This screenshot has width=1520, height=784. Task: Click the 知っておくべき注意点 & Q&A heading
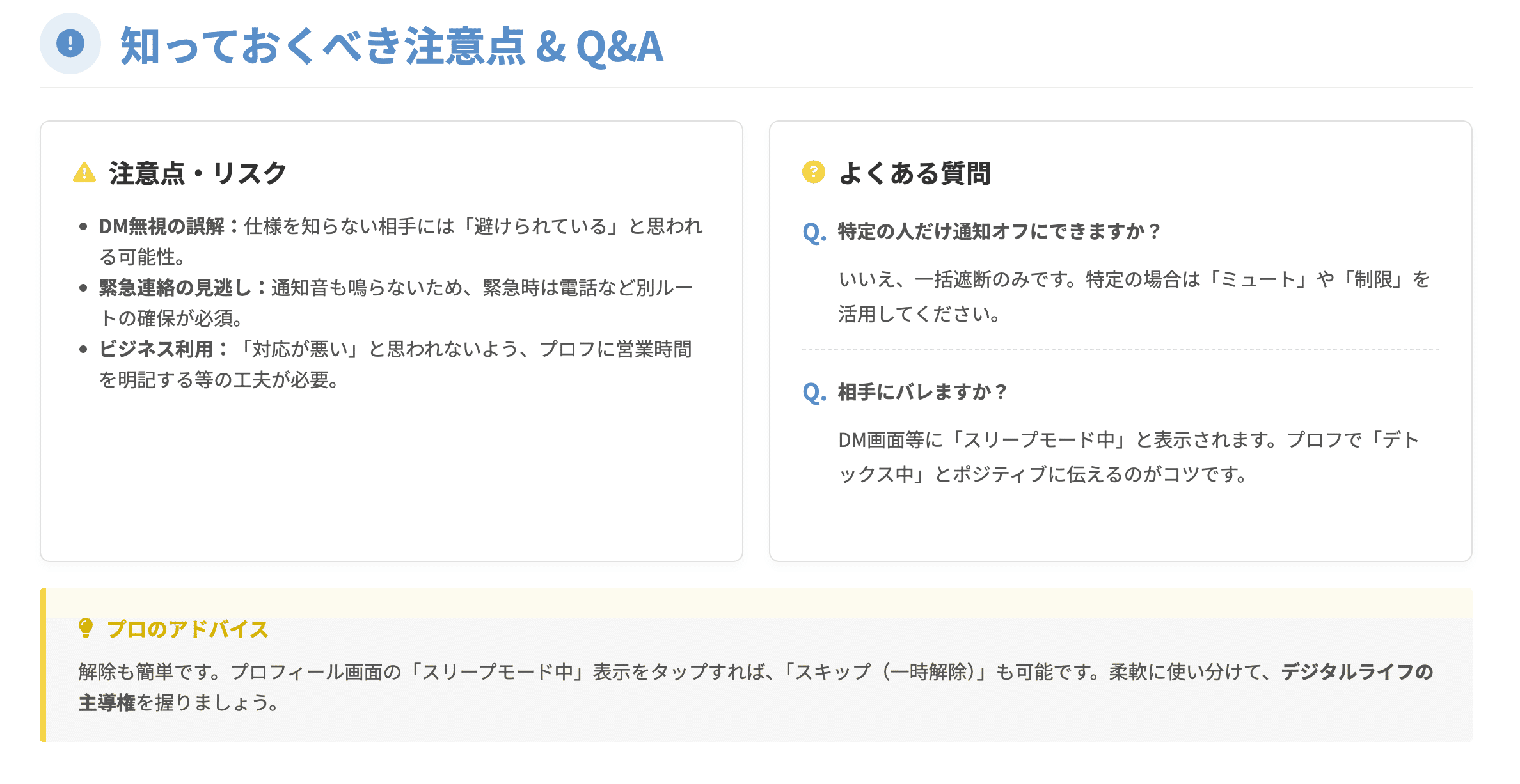pyautogui.click(x=392, y=46)
